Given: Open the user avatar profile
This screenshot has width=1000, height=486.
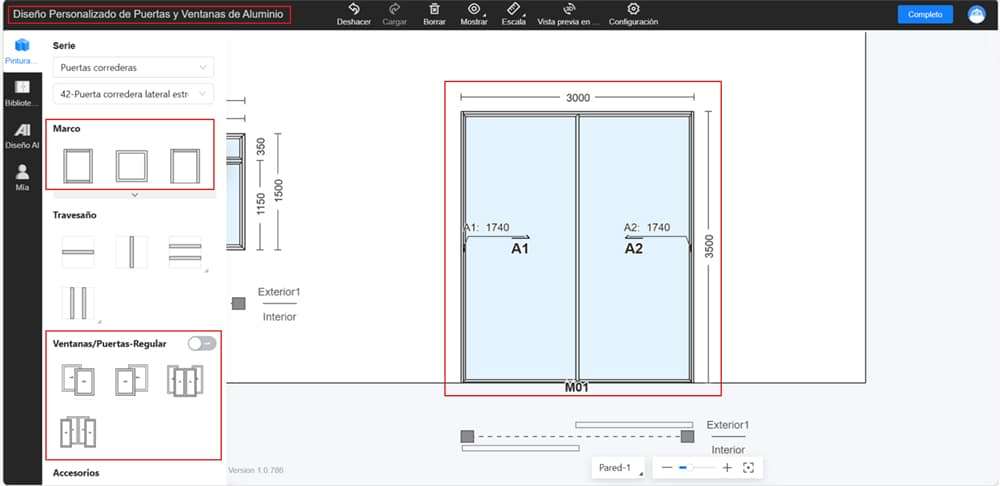Looking at the screenshot, I should click(x=976, y=14).
